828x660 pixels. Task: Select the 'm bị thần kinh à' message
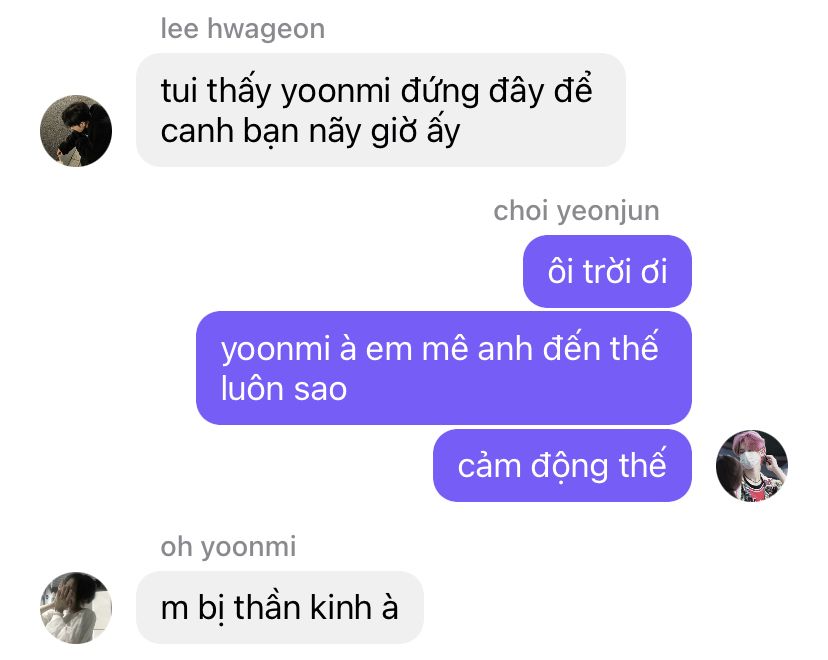click(x=280, y=608)
